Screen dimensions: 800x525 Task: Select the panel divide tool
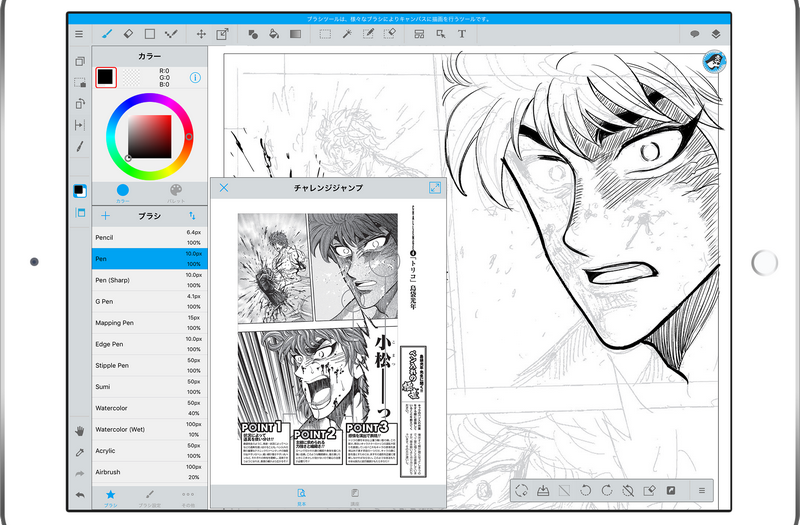tap(419, 34)
